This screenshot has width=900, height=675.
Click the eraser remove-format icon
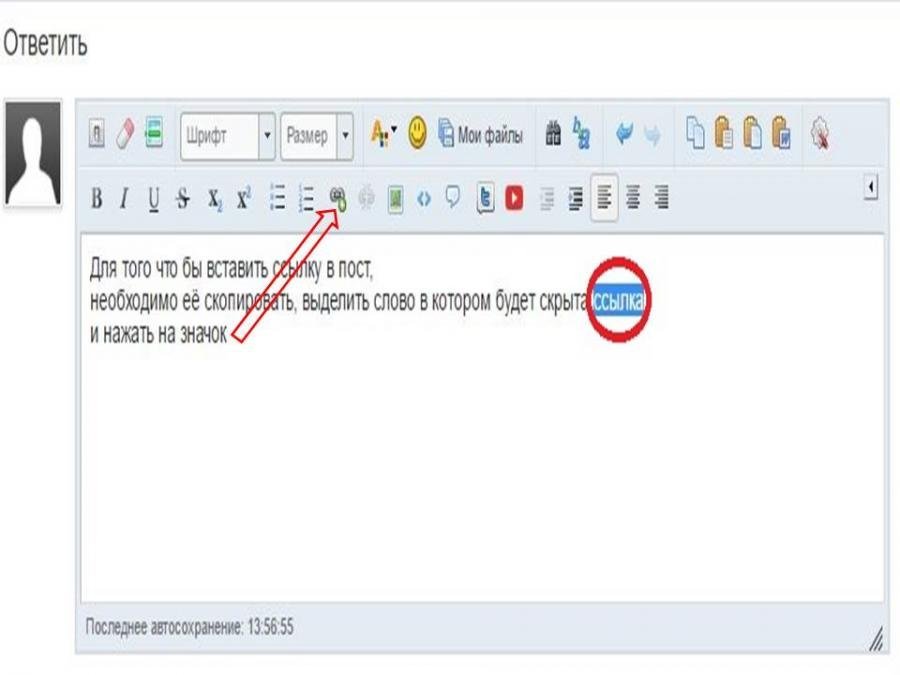(125, 134)
